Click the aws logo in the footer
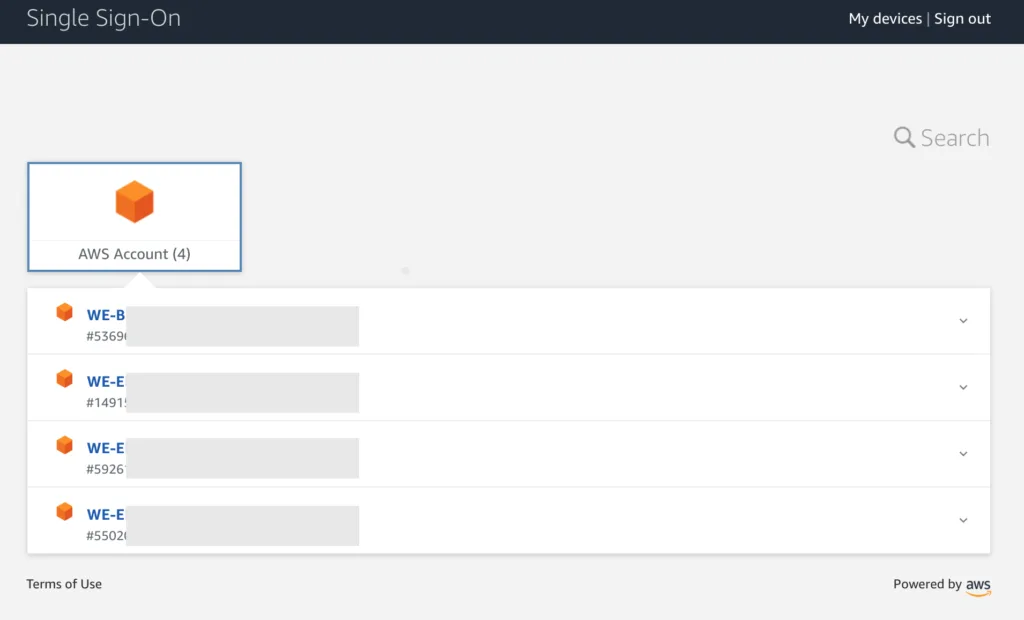The width and height of the screenshot is (1024, 620). 978,586
